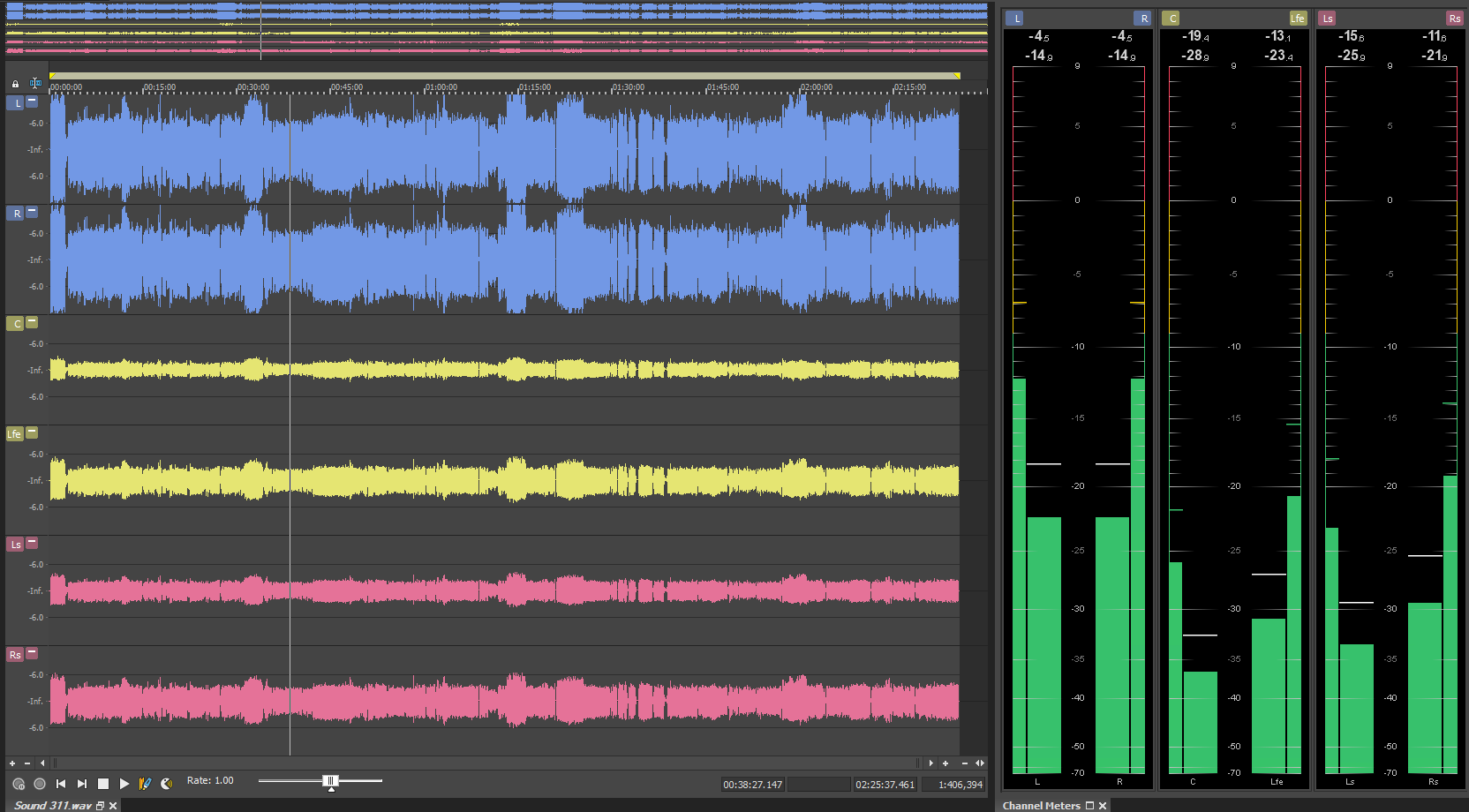Toggle the R channel label button
This screenshot has height=812, width=1469.
pos(15,214)
